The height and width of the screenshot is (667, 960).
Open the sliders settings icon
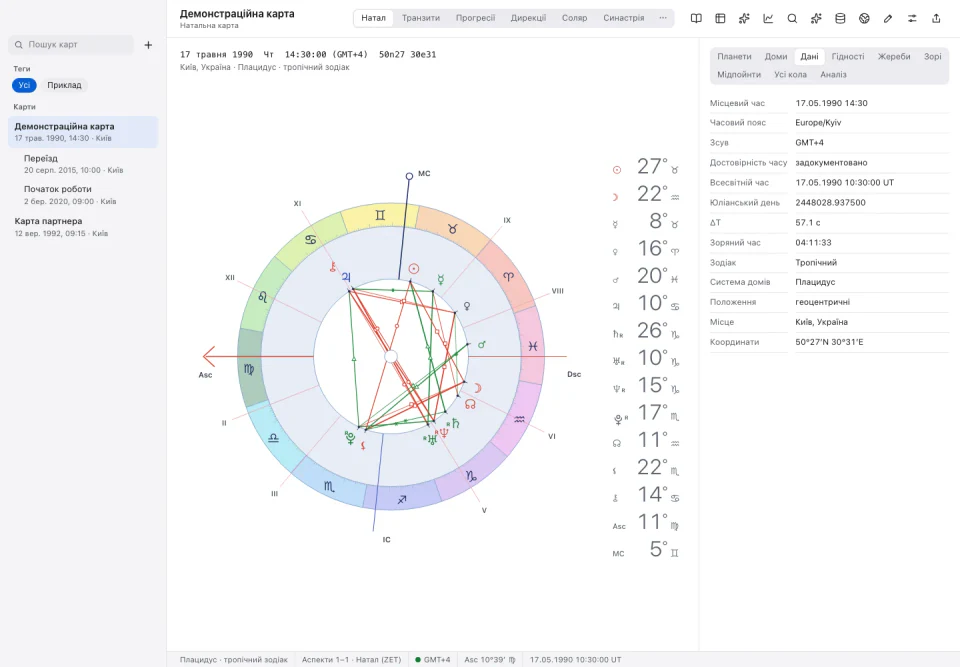point(912,18)
